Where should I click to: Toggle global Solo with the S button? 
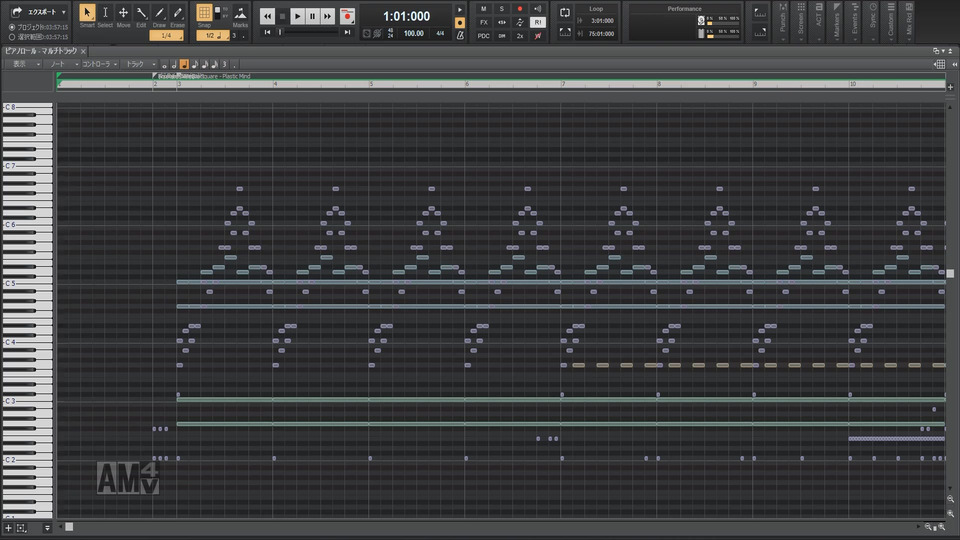point(501,9)
